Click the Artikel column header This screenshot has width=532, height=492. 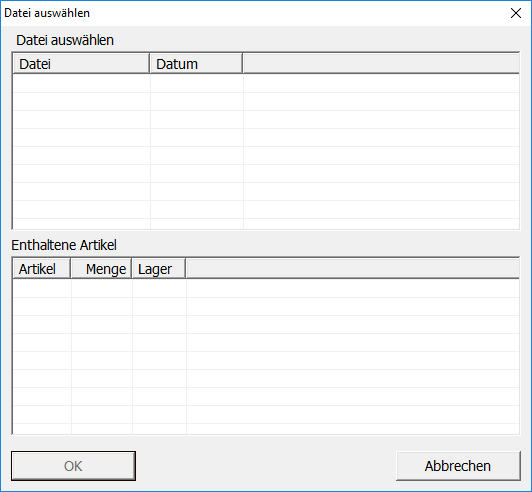(x=41, y=269)
